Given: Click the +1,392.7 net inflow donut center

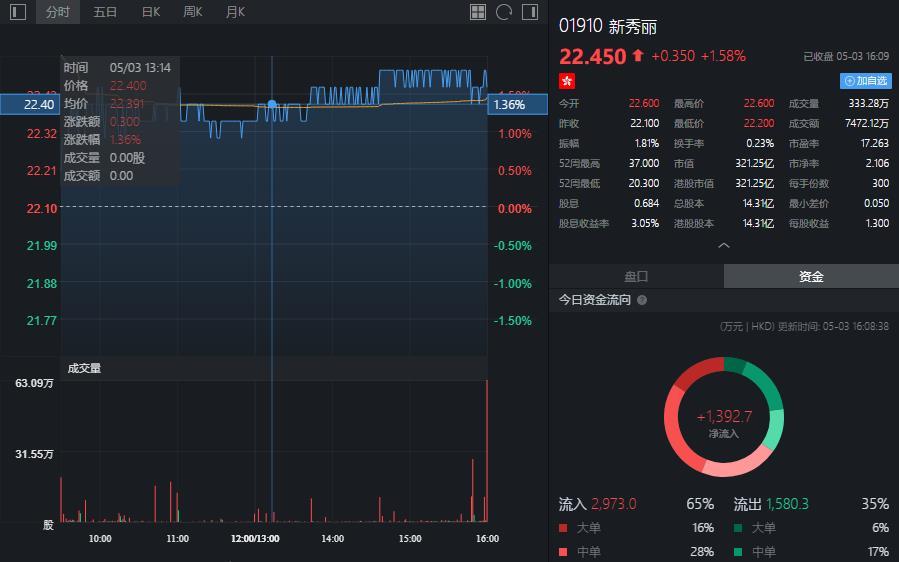Looking at the screenshot, I should (x=724, y=417).
